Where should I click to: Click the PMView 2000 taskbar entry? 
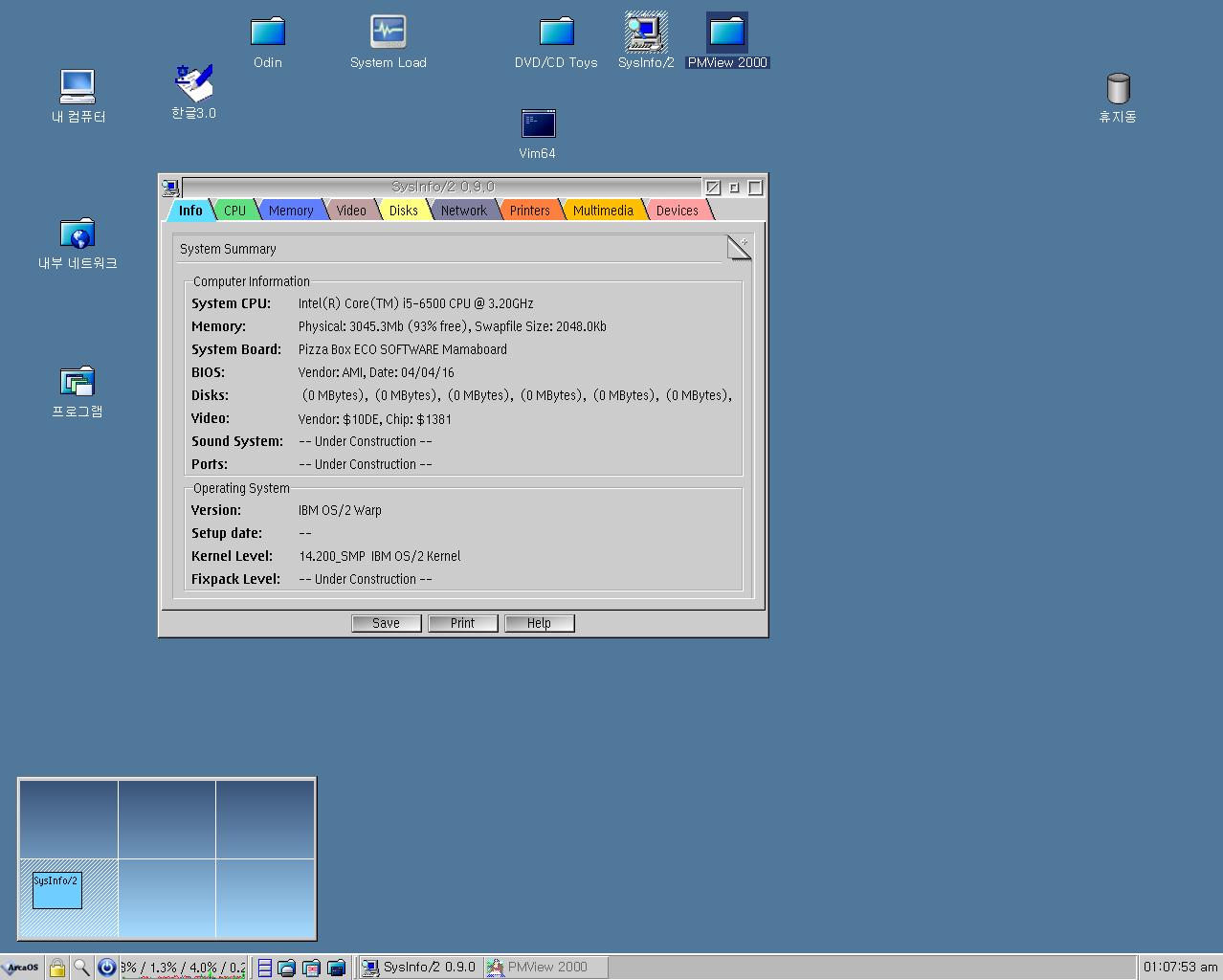point(545,968)
